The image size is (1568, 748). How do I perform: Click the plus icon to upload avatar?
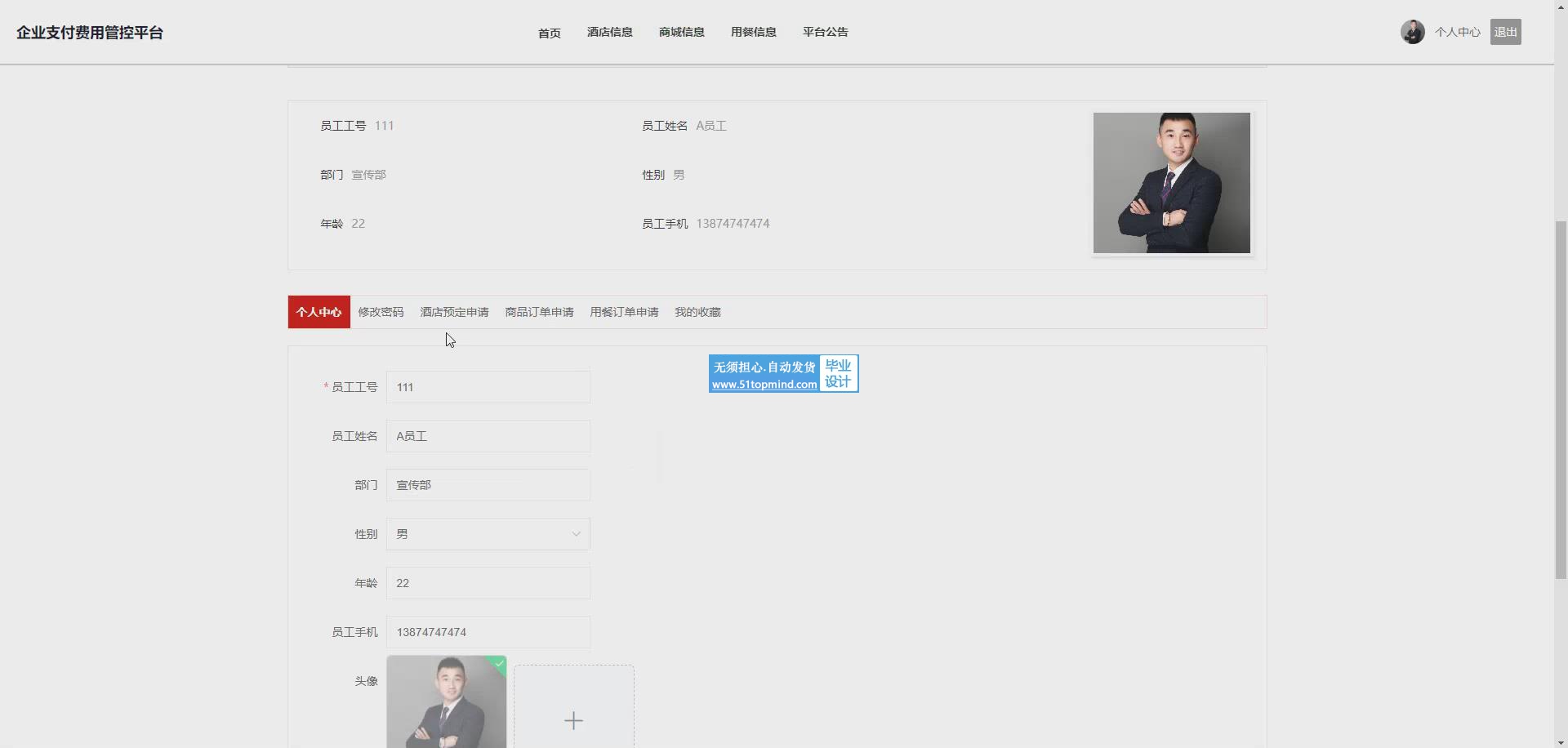point(573,719)
